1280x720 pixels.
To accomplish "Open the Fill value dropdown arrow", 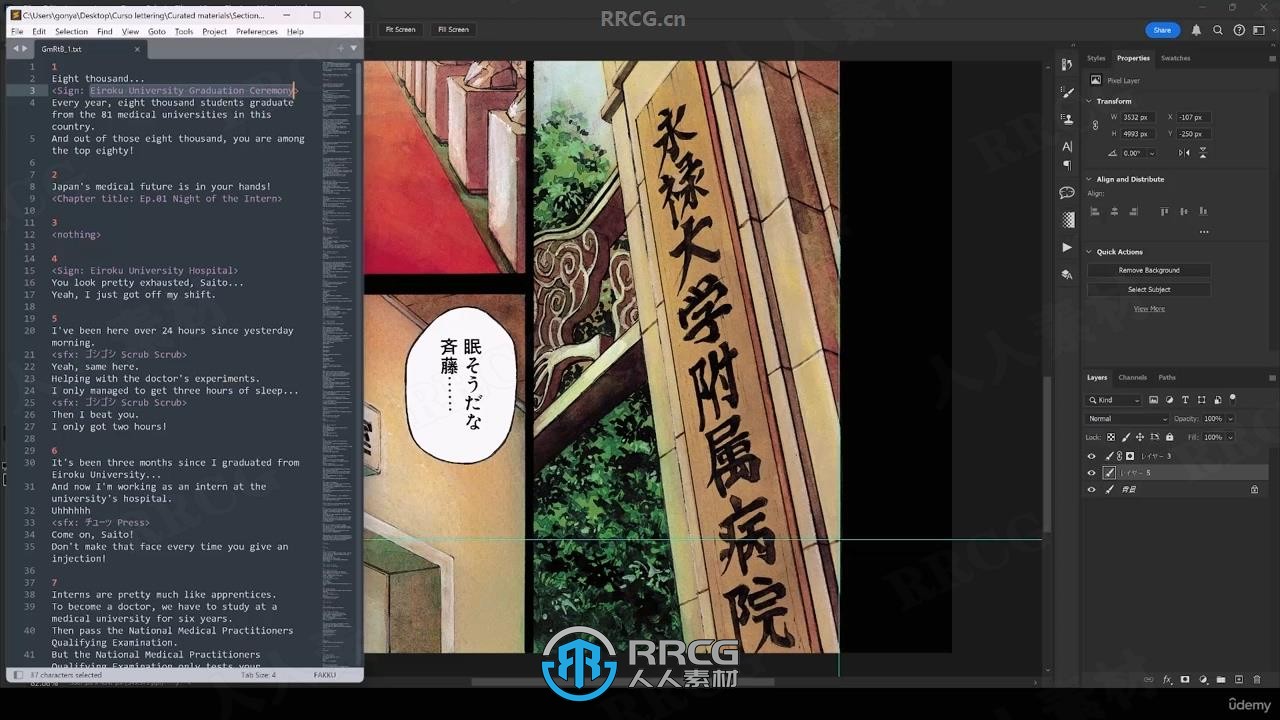I will coord(1230,437).
